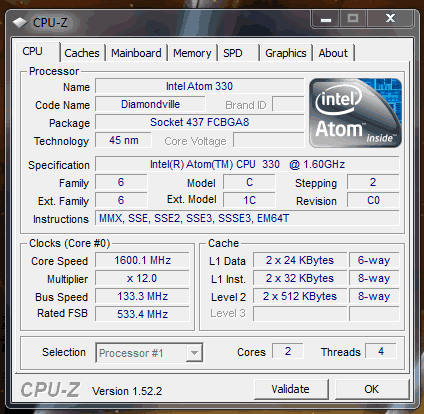Click the Family value 6
The width and height of the screenshot is (424, 414).
click(x=121, y=182)
